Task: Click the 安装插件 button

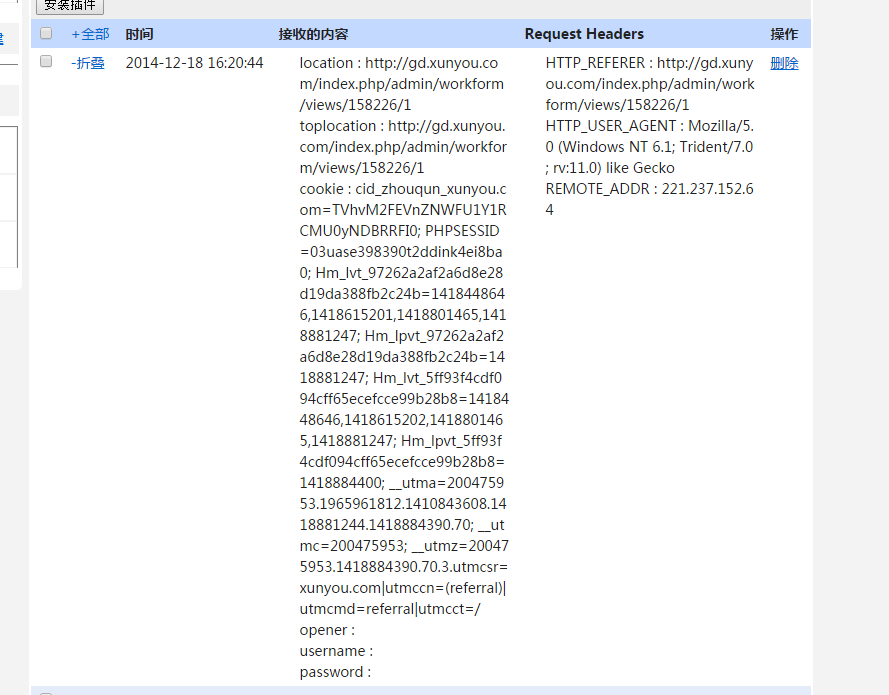Action: [x=70, y=6]
